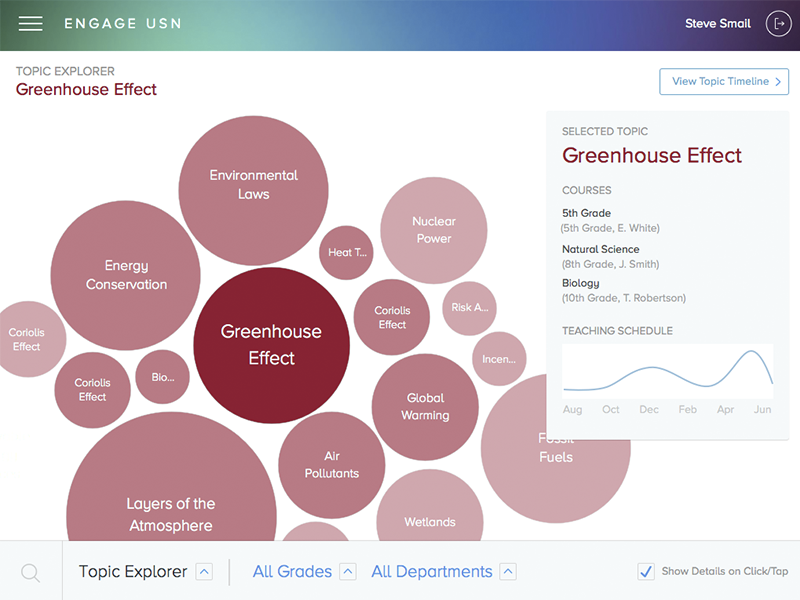The width and height of the screenshot is (800, 600).
Task: Select the Natural Science course
Action: coord(600,252)
